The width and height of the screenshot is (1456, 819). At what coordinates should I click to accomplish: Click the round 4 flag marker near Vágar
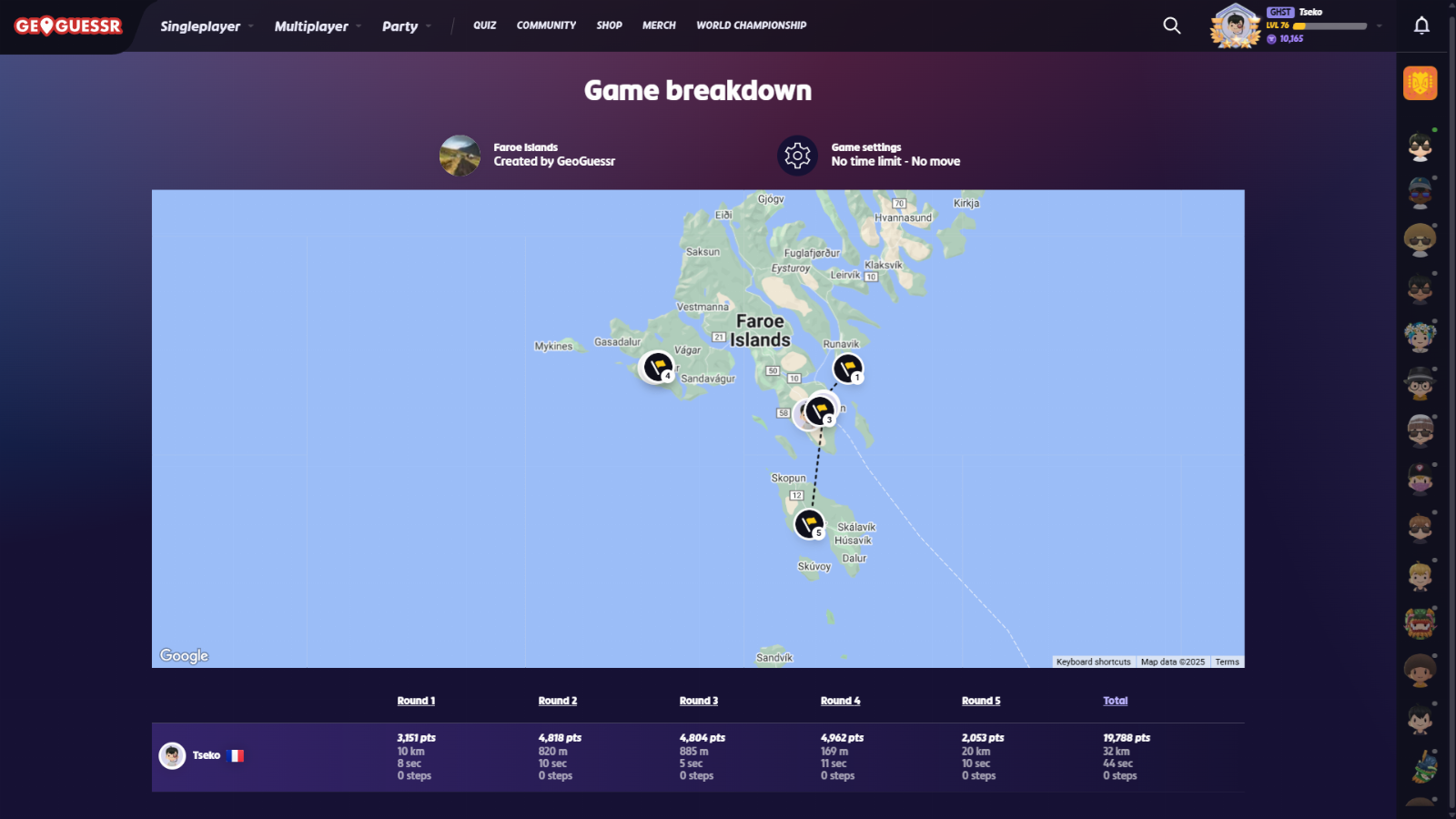(x=657, y=367)
